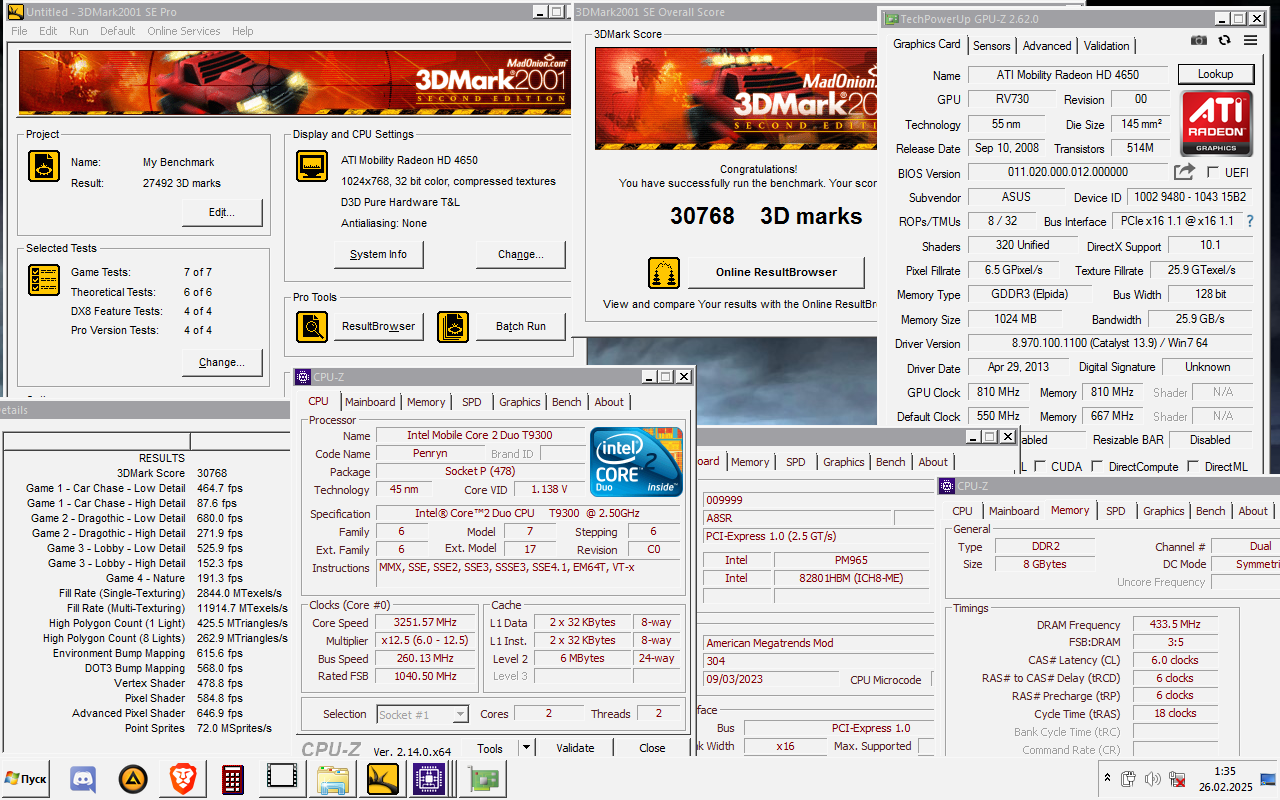Click the Name field showing Intel Mobile Core 2 Duo T9300

point(479,435)
